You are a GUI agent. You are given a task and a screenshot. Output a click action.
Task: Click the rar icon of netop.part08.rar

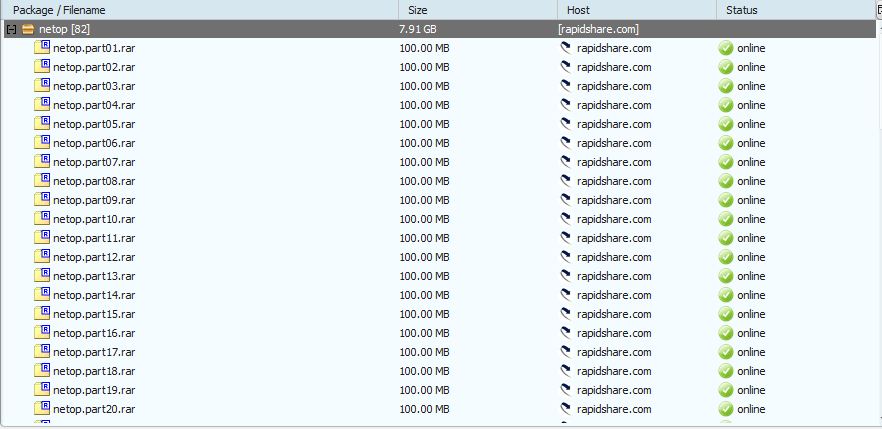coord(42,180)
